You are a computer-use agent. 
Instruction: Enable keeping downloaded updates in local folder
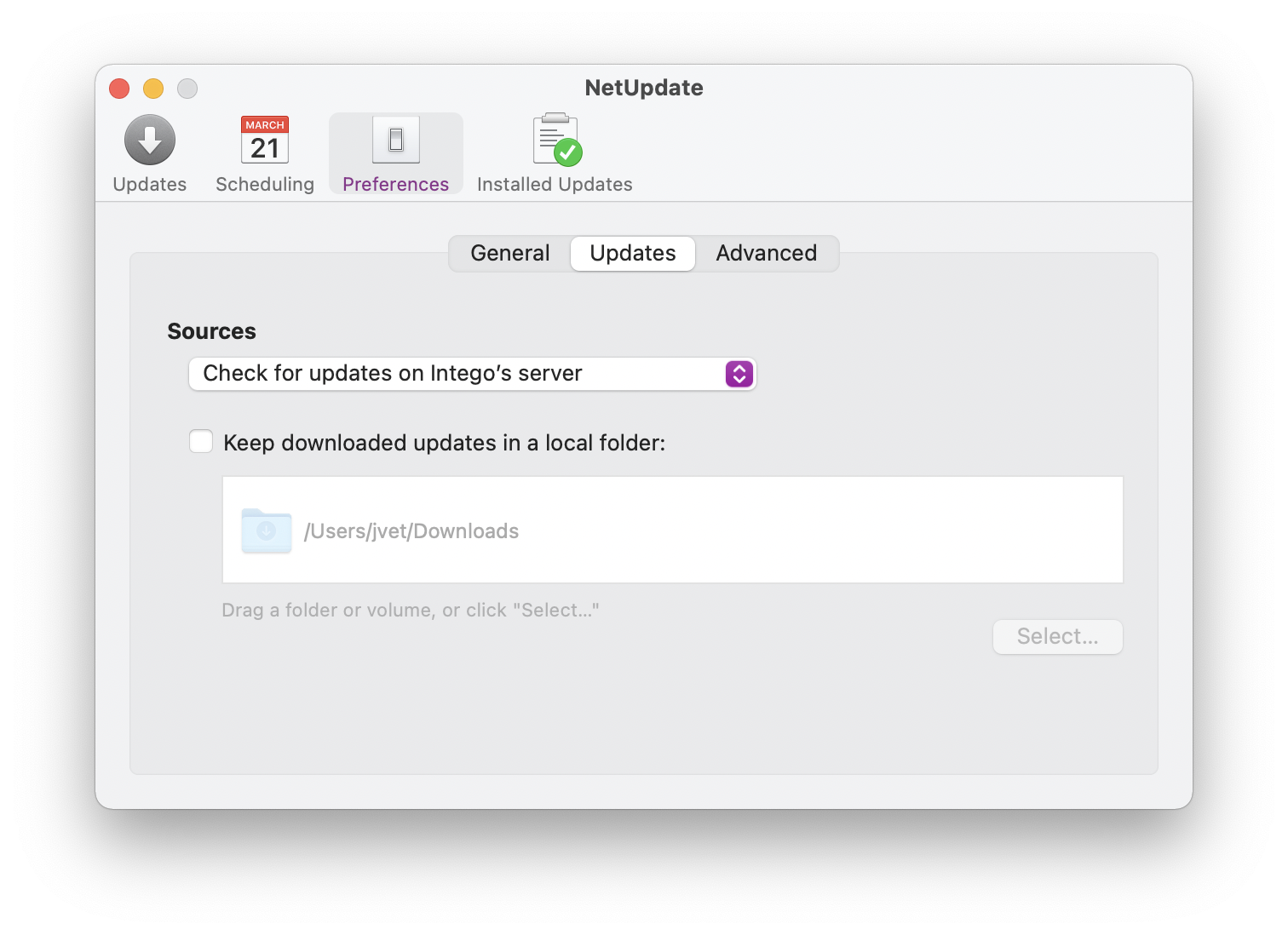(201, 442)
